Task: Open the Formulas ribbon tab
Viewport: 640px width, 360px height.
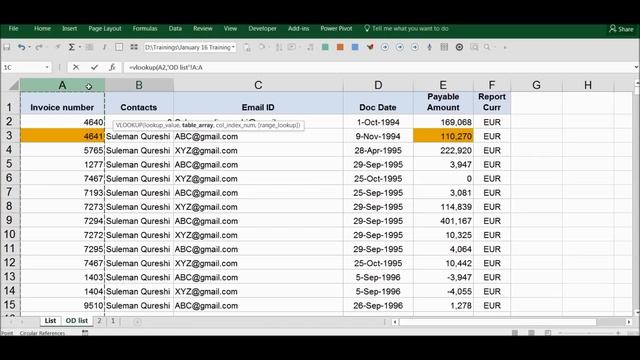Action: [145, 29]
